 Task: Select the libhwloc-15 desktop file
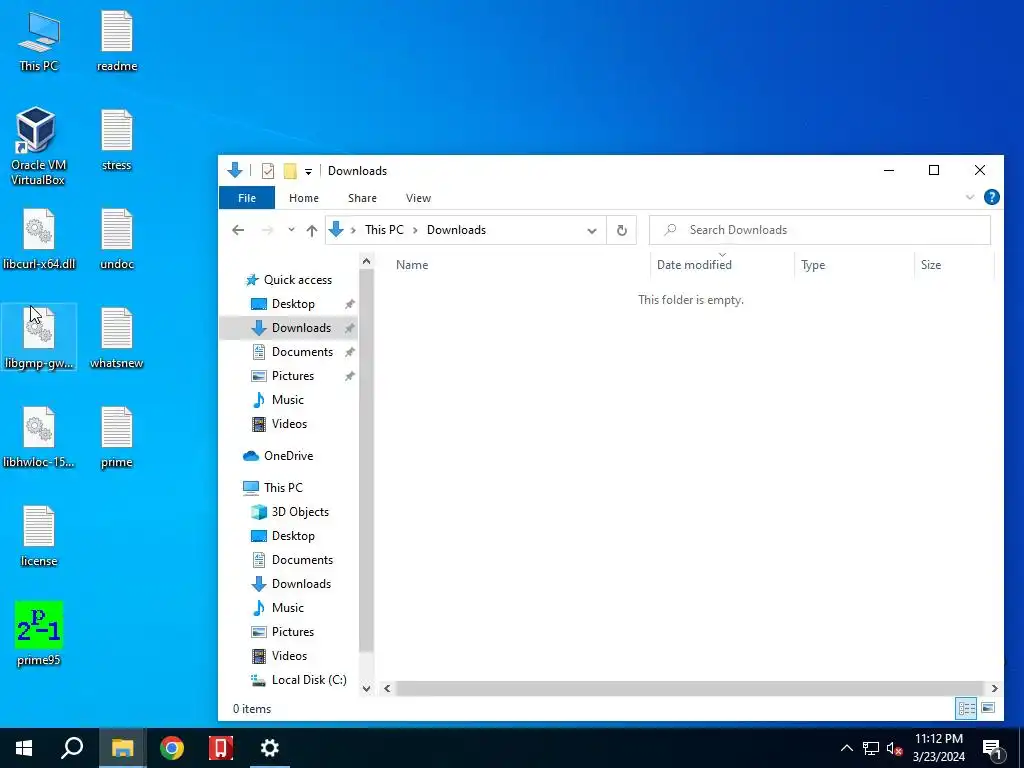point(39,437)
